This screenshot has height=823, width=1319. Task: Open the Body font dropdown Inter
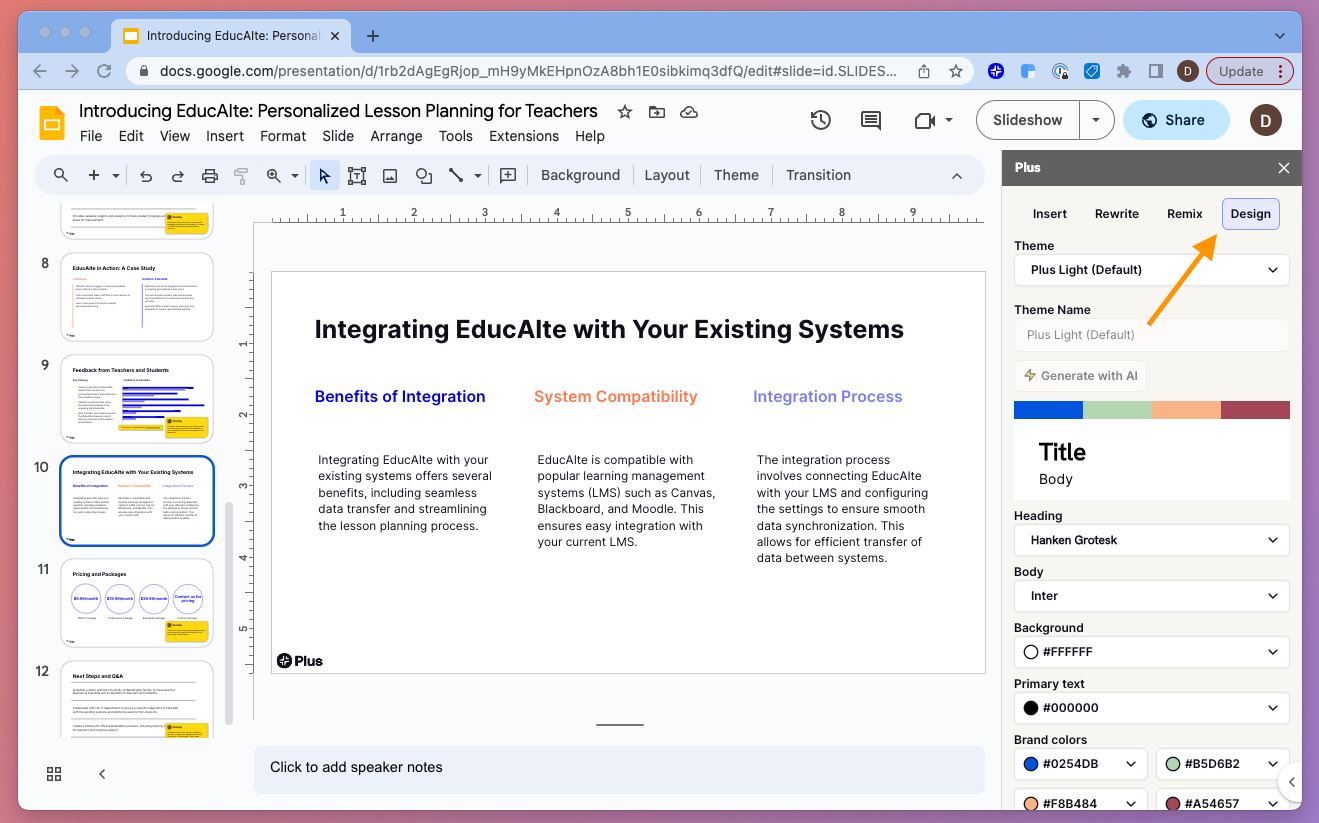click(1152, 596)
